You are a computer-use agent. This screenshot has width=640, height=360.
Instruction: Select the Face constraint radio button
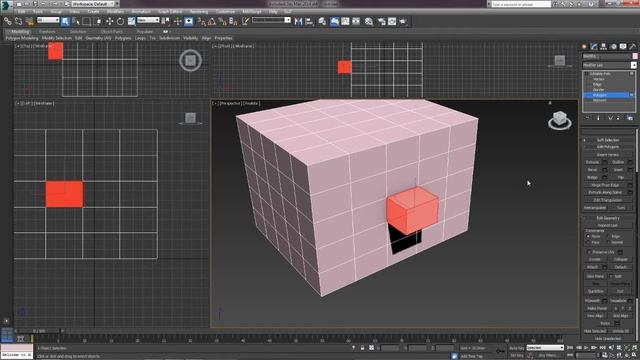[x=588, y=242]
